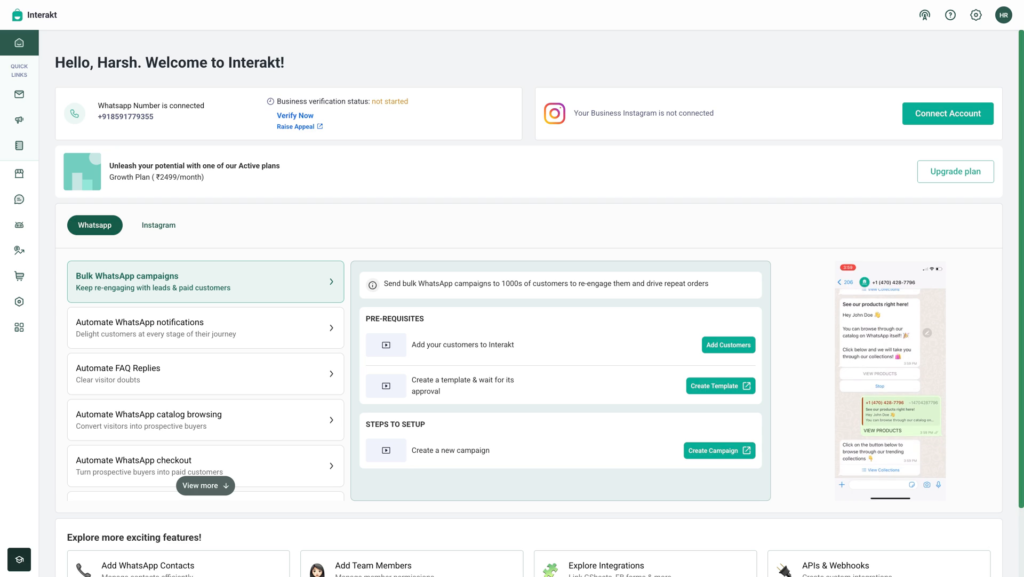Click the page vertical scrollbar

1021,269
